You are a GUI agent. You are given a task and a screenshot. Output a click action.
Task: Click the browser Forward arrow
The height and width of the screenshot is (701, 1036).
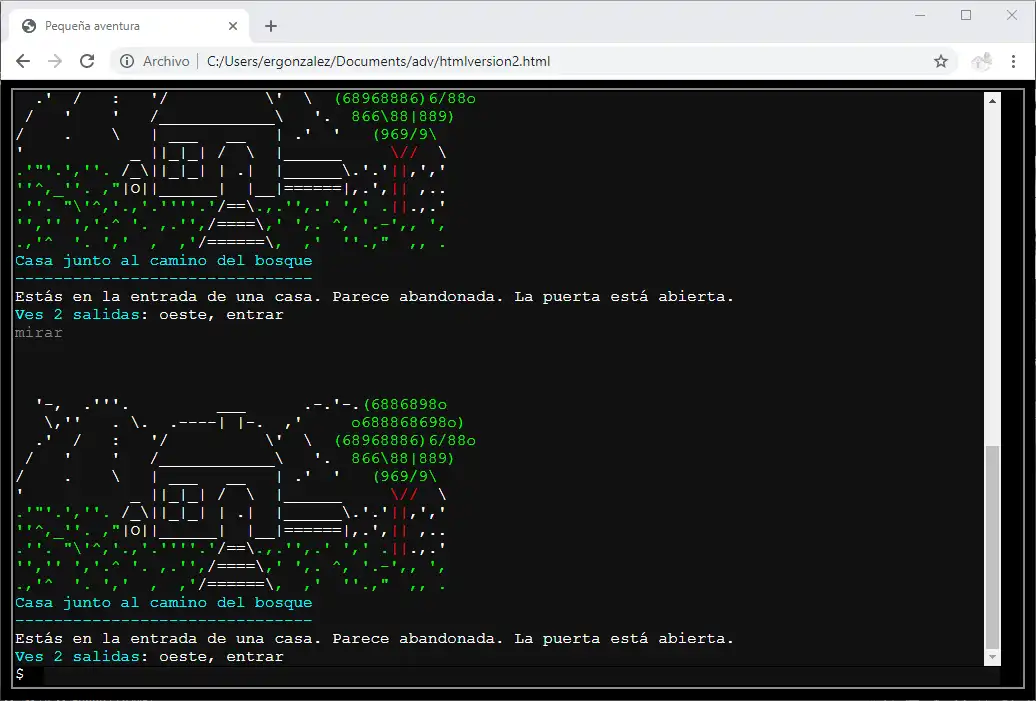coord(55,61)
